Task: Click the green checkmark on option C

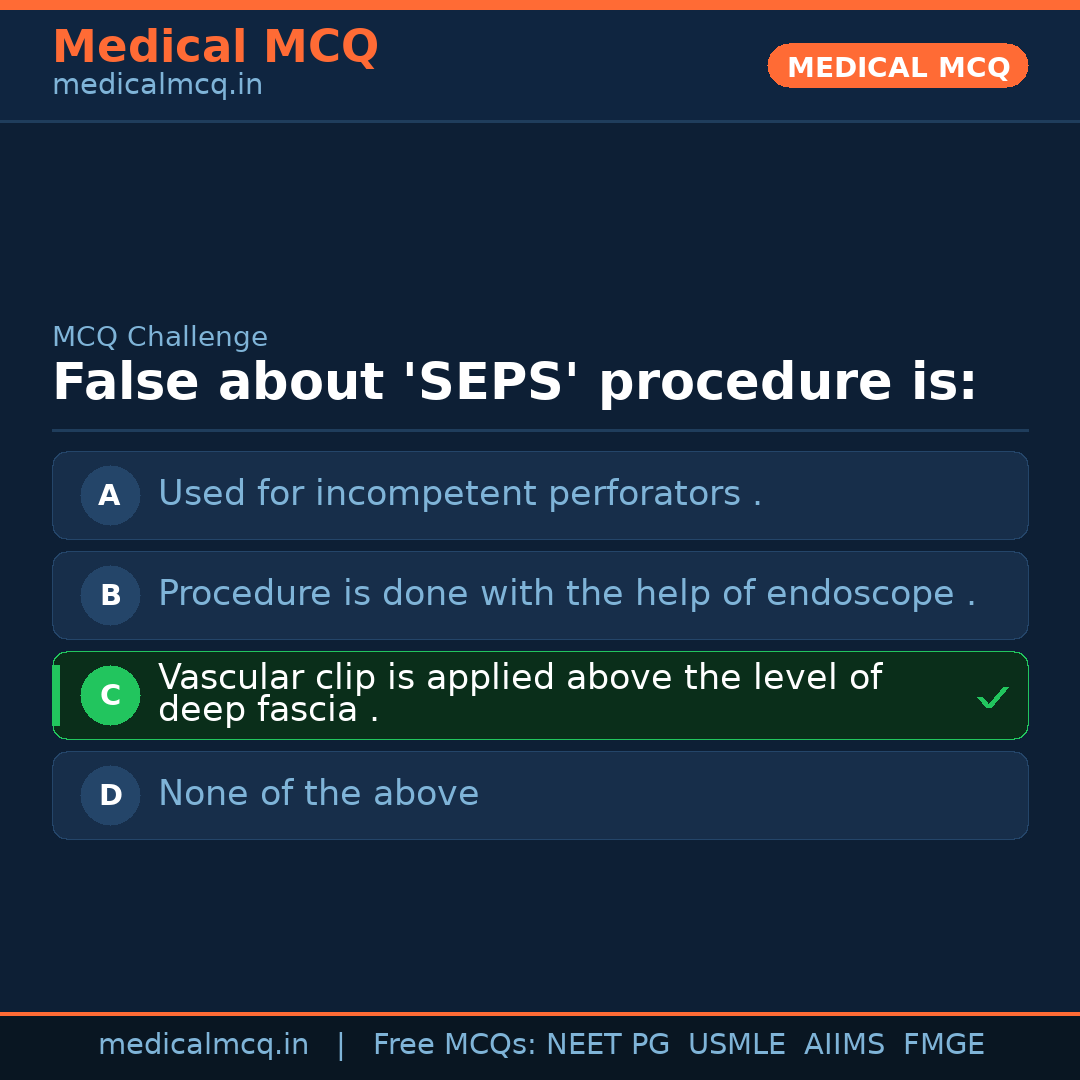Action: [992, 697]
